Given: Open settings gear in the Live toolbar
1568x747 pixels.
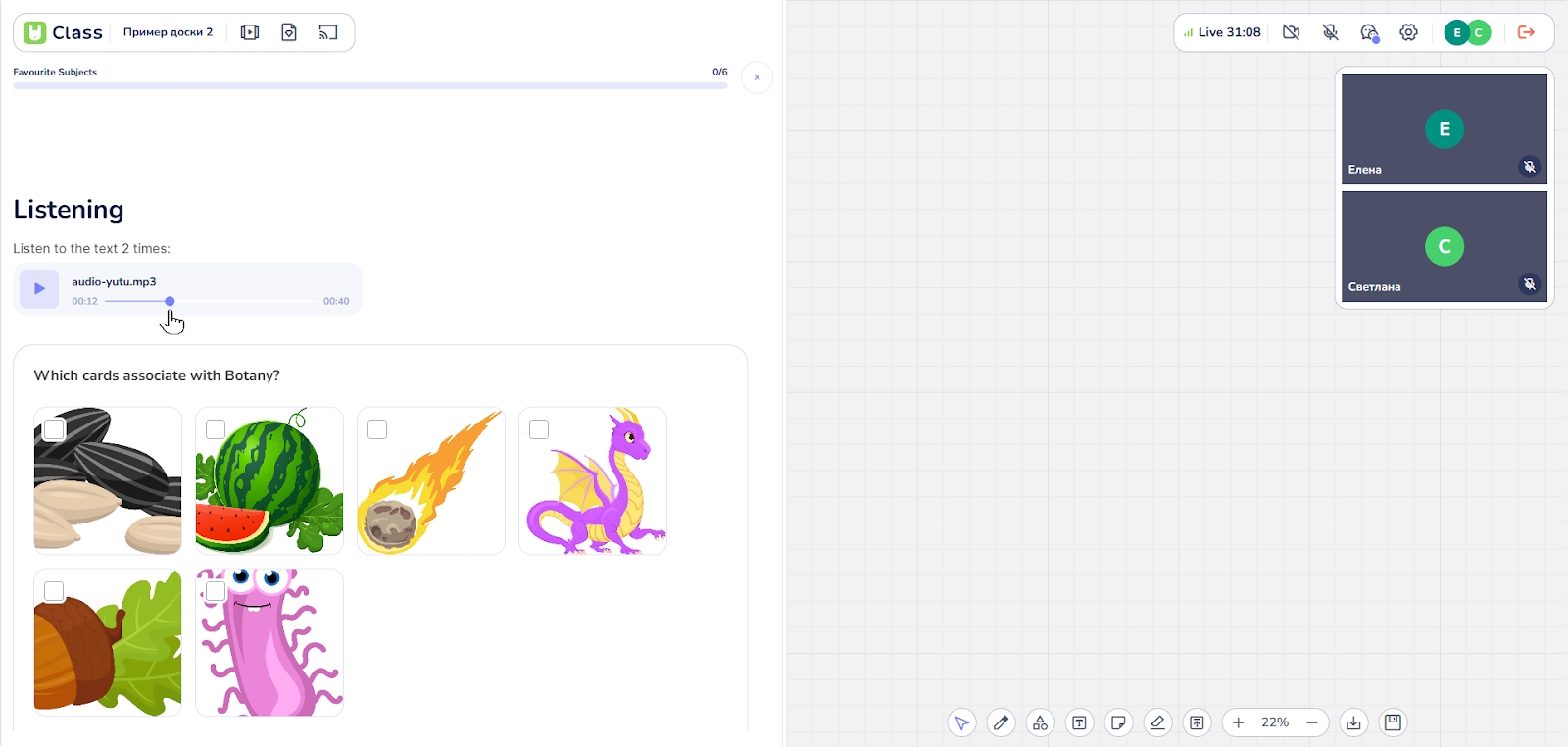Looking at the screenshot, I should pyautogui.click(x=1408, y=32).
